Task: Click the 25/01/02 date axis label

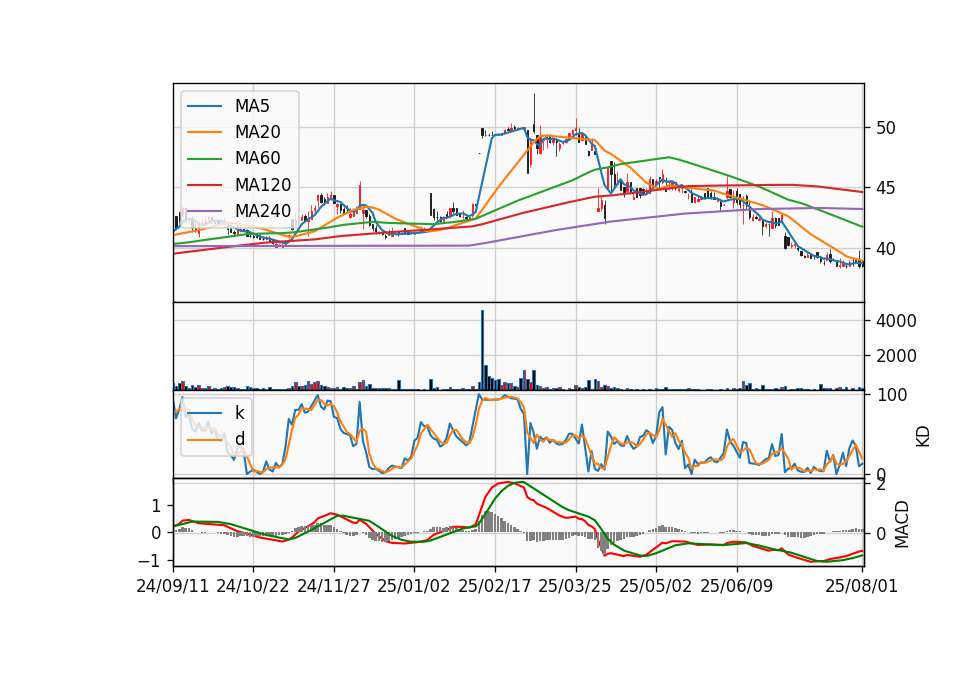Action: [x=414, y=586]
